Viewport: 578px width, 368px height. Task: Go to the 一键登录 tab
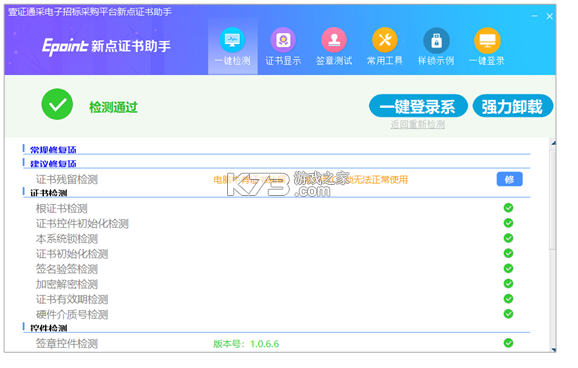tap(487, 47)
